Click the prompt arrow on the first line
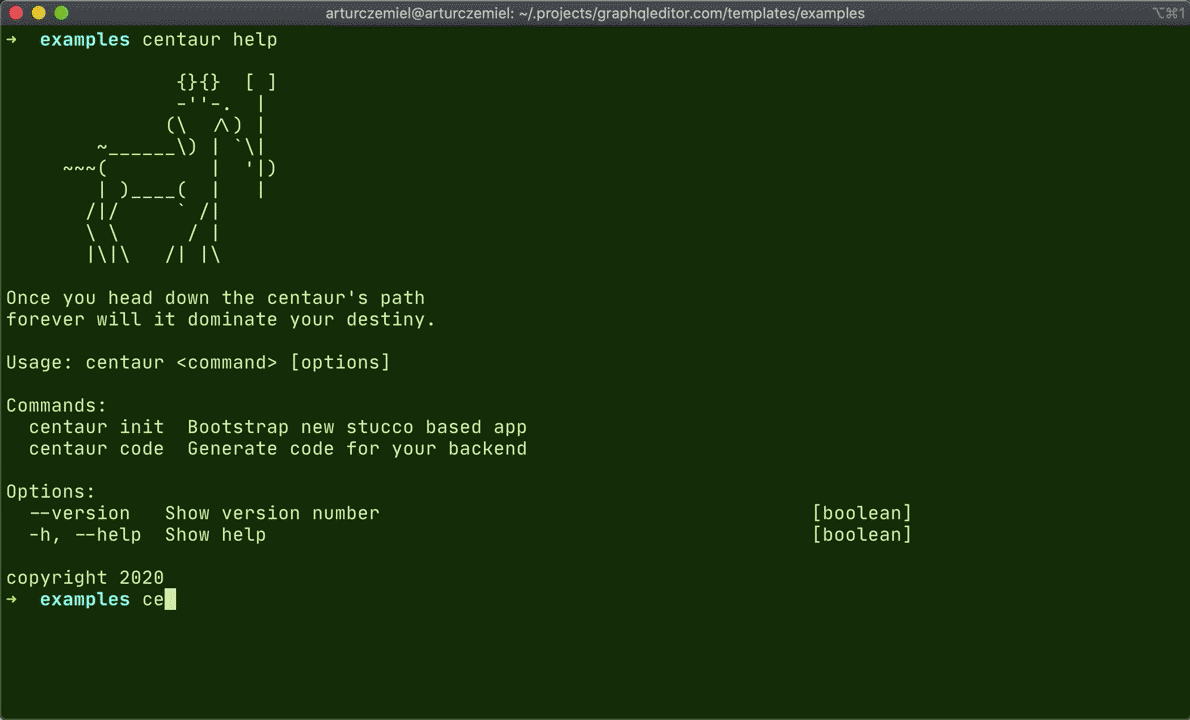The height and width of the screenshot is (720, 1190). (11, 39)
